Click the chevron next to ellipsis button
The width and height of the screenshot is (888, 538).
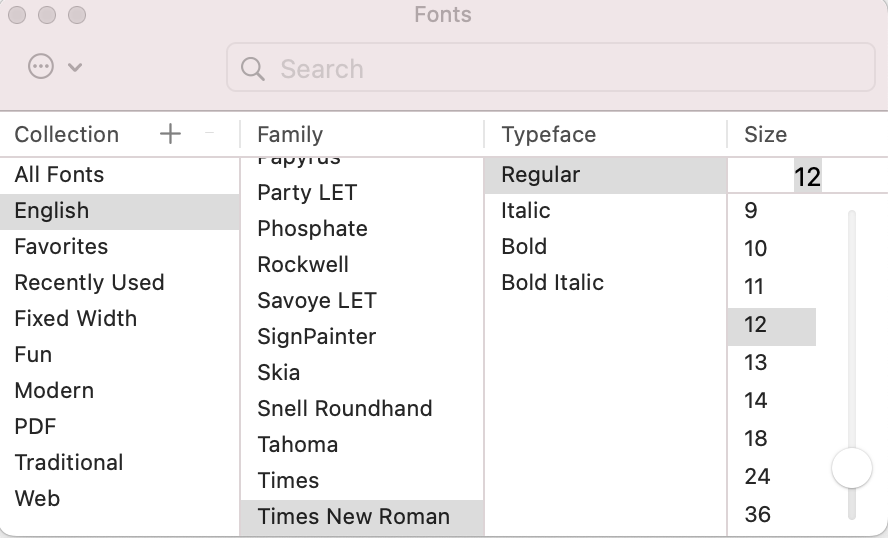[75, 68]
